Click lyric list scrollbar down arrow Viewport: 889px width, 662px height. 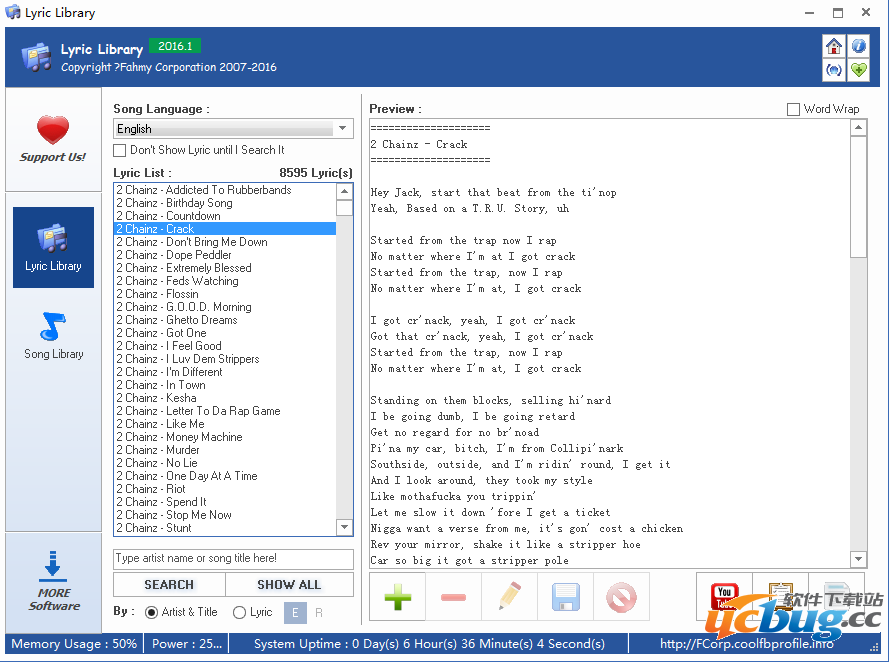point(344,527)
